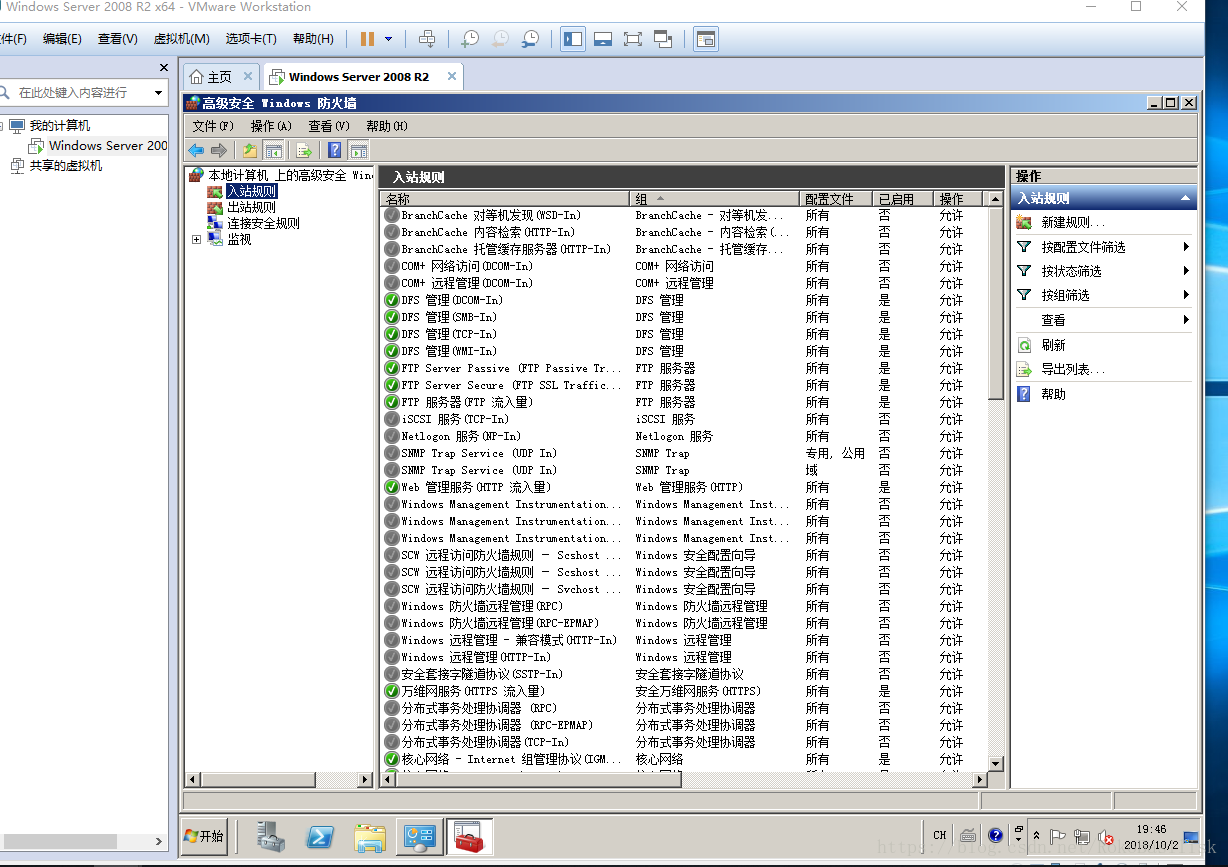The image size is (1228, 867).
Task: Expand the 按组筛选 submenu
Action: click(1186, 295)
